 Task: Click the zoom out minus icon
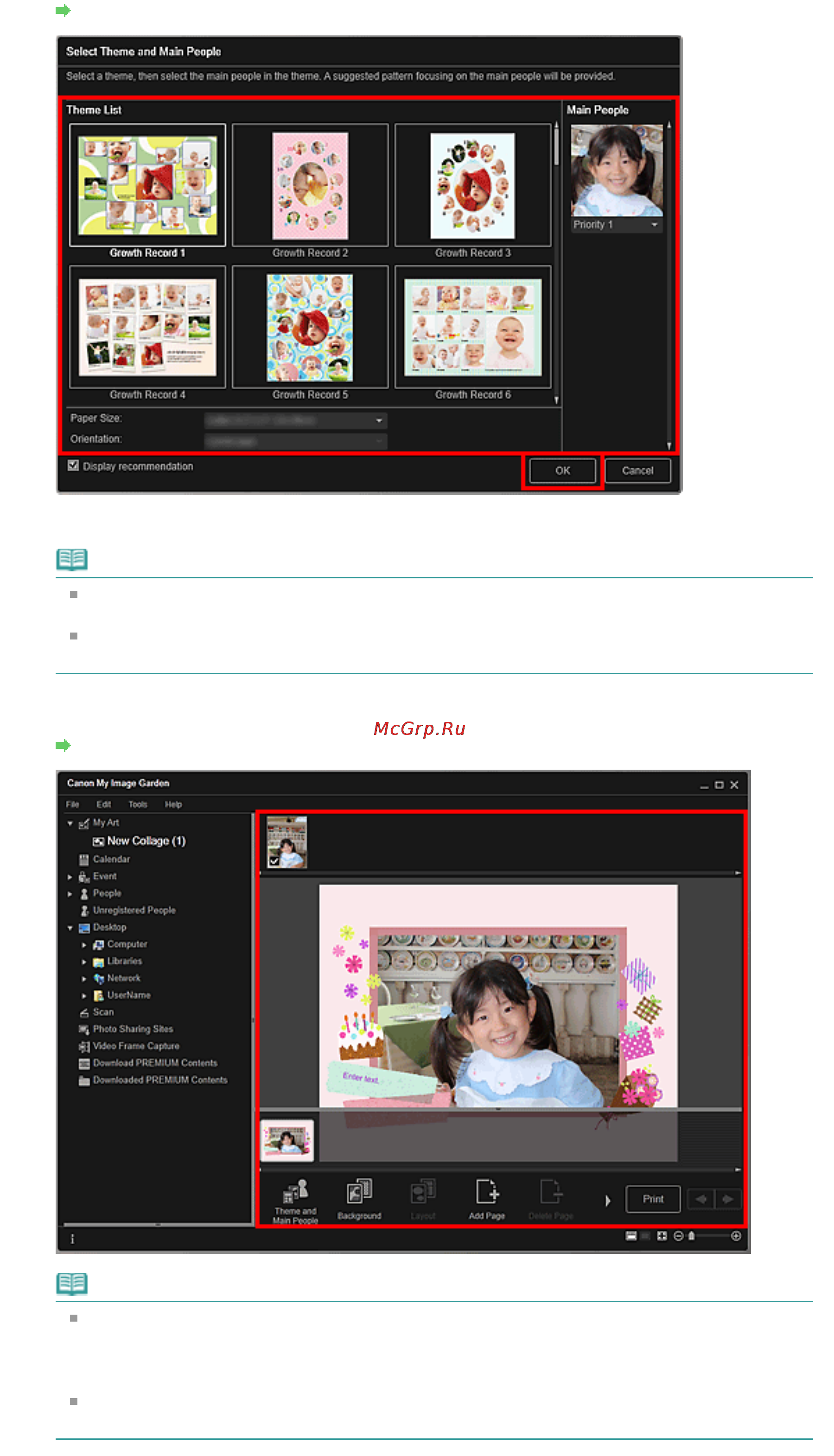point(679,1236)
